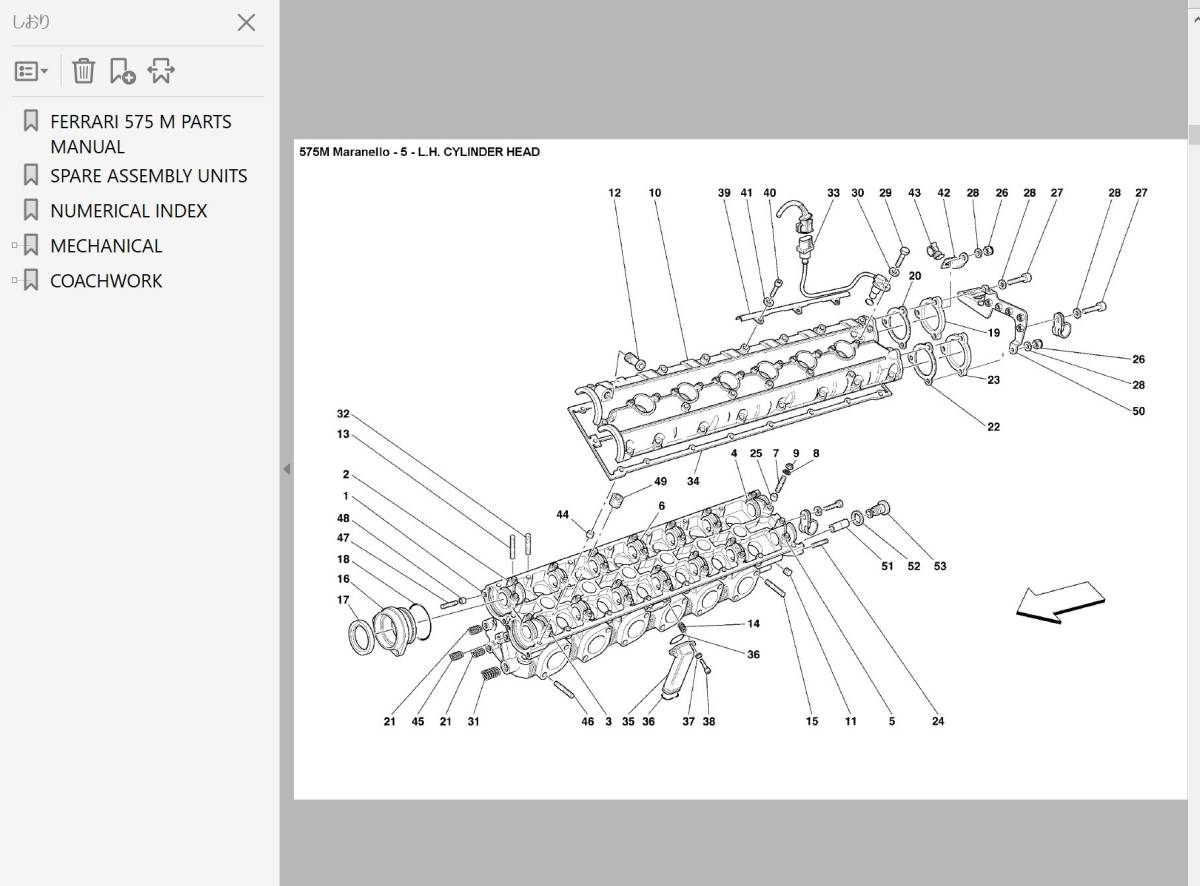The height and width of the screenshot is (886, 1200).
Task: Click part number 17 in the diagram
Action: pos(343,600)
